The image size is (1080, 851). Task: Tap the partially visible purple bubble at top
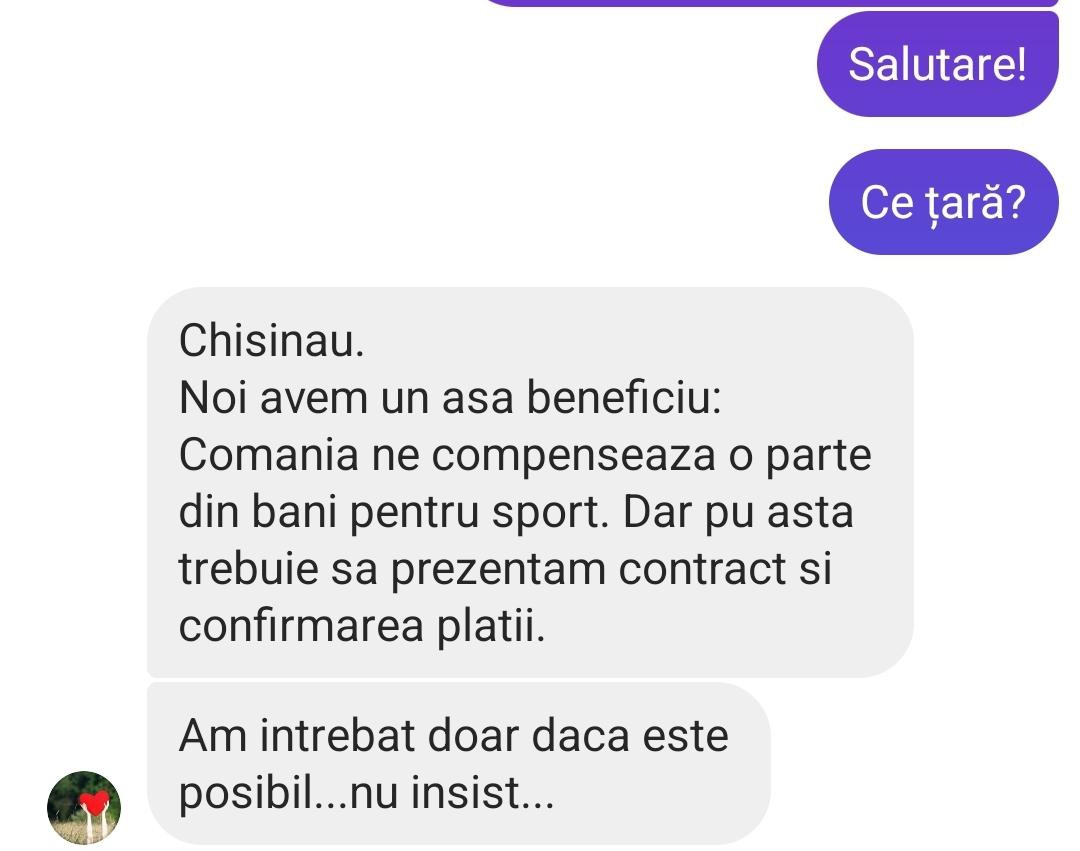(771, 3)
